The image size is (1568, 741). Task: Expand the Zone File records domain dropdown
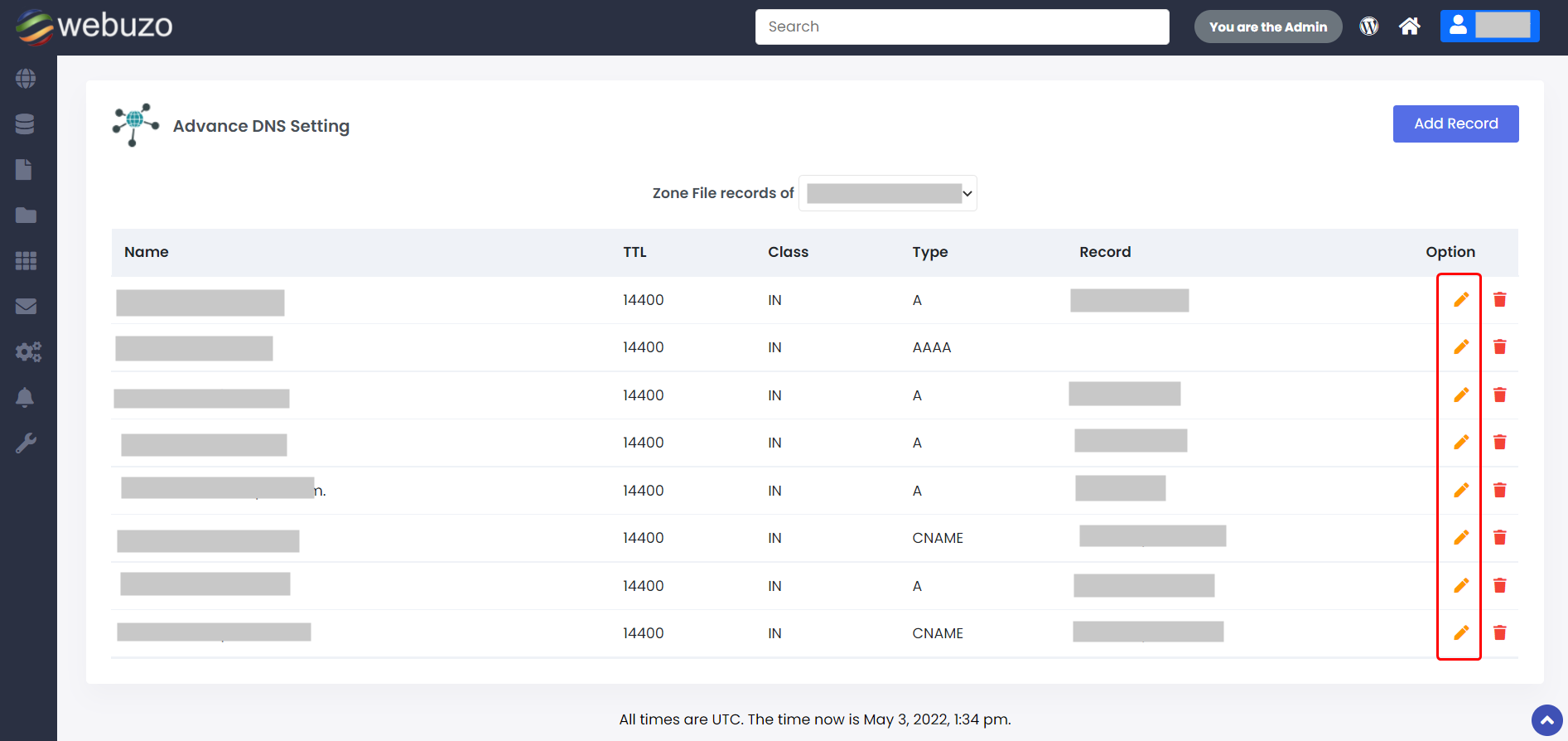pos(887,193)
